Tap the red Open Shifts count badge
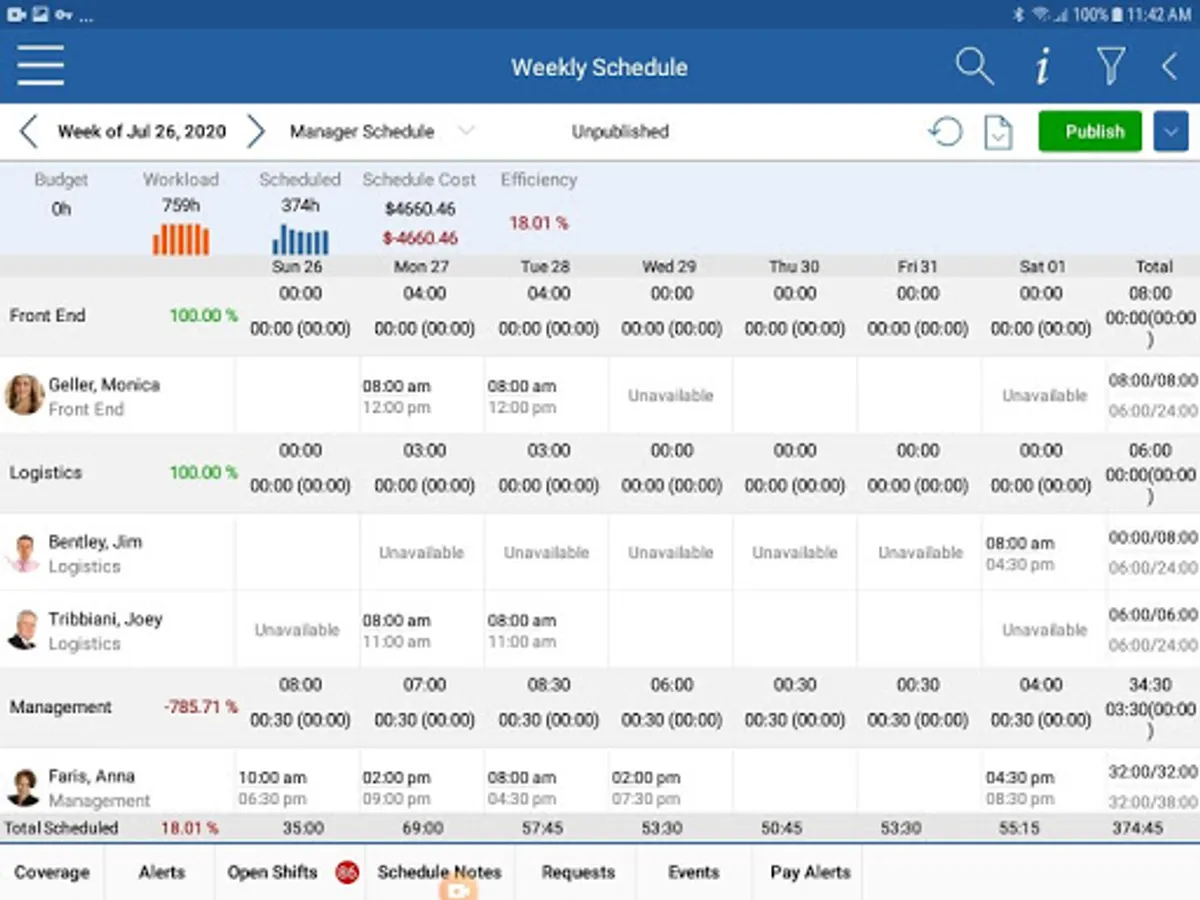This screenshot has width=1200, height=900. coord(347,872)
